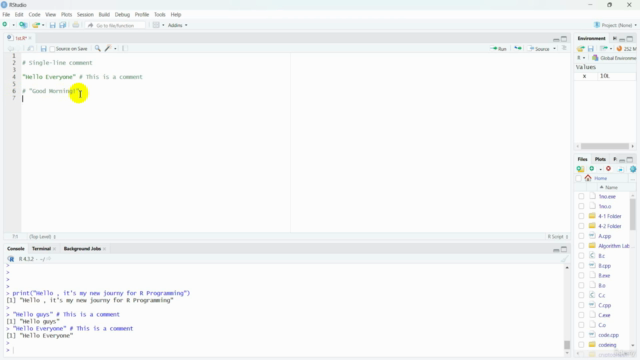Screen dimensions: 640x360
Task: Click the Import Dataset icon
Action: pyautogui.click(x=604, y=49)
